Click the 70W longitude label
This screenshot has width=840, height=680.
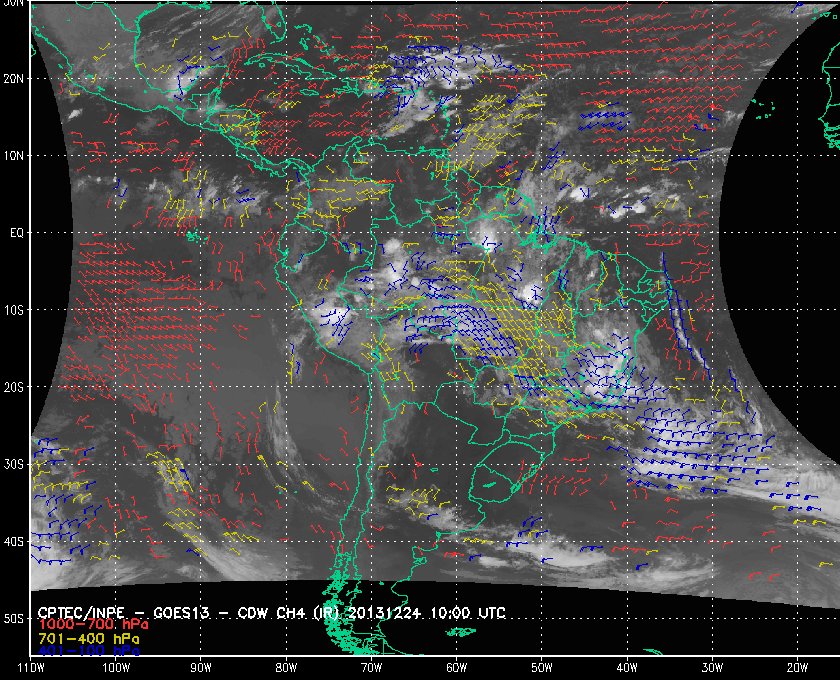tap(371, 668)
